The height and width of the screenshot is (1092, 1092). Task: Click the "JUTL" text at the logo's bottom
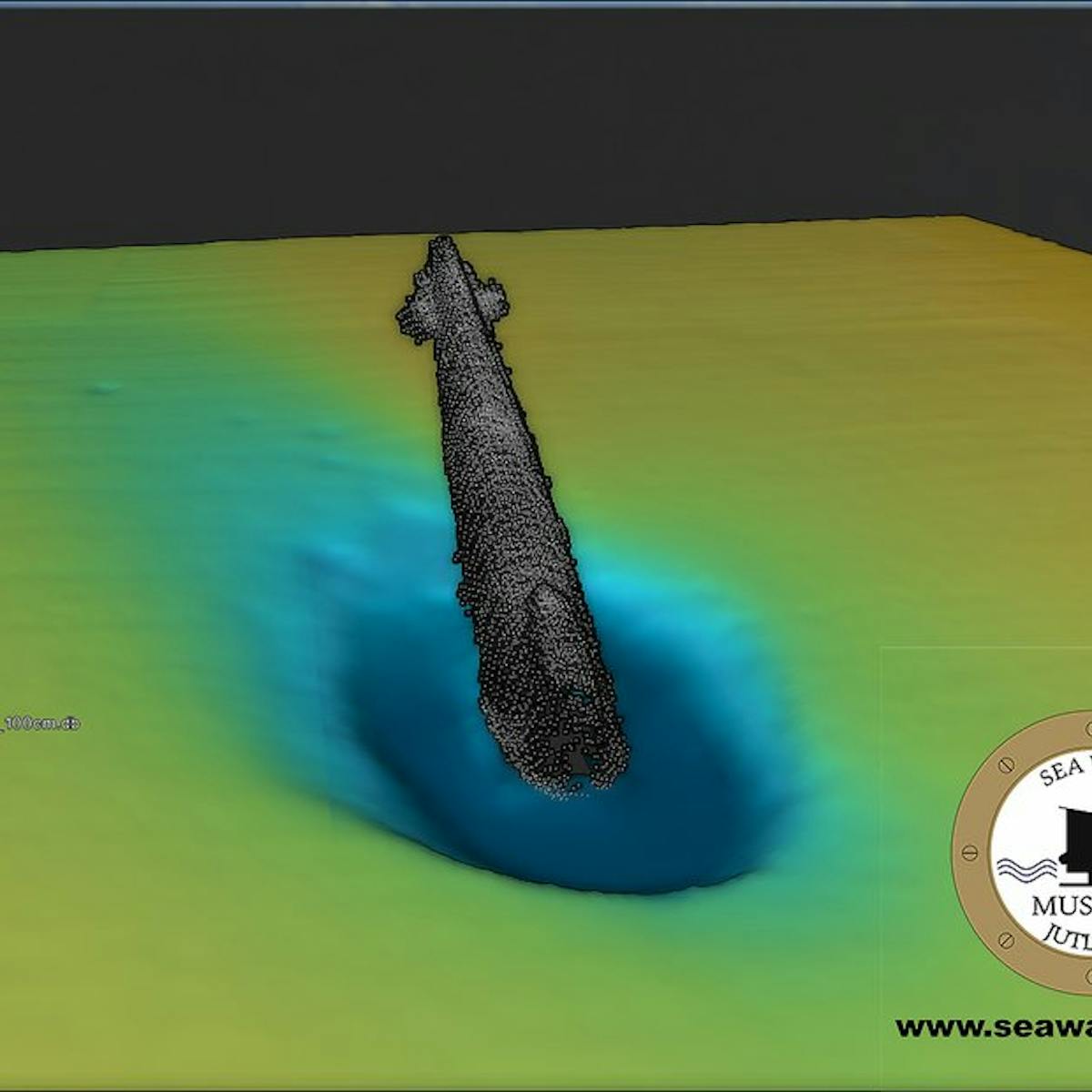coord(1070,935)
